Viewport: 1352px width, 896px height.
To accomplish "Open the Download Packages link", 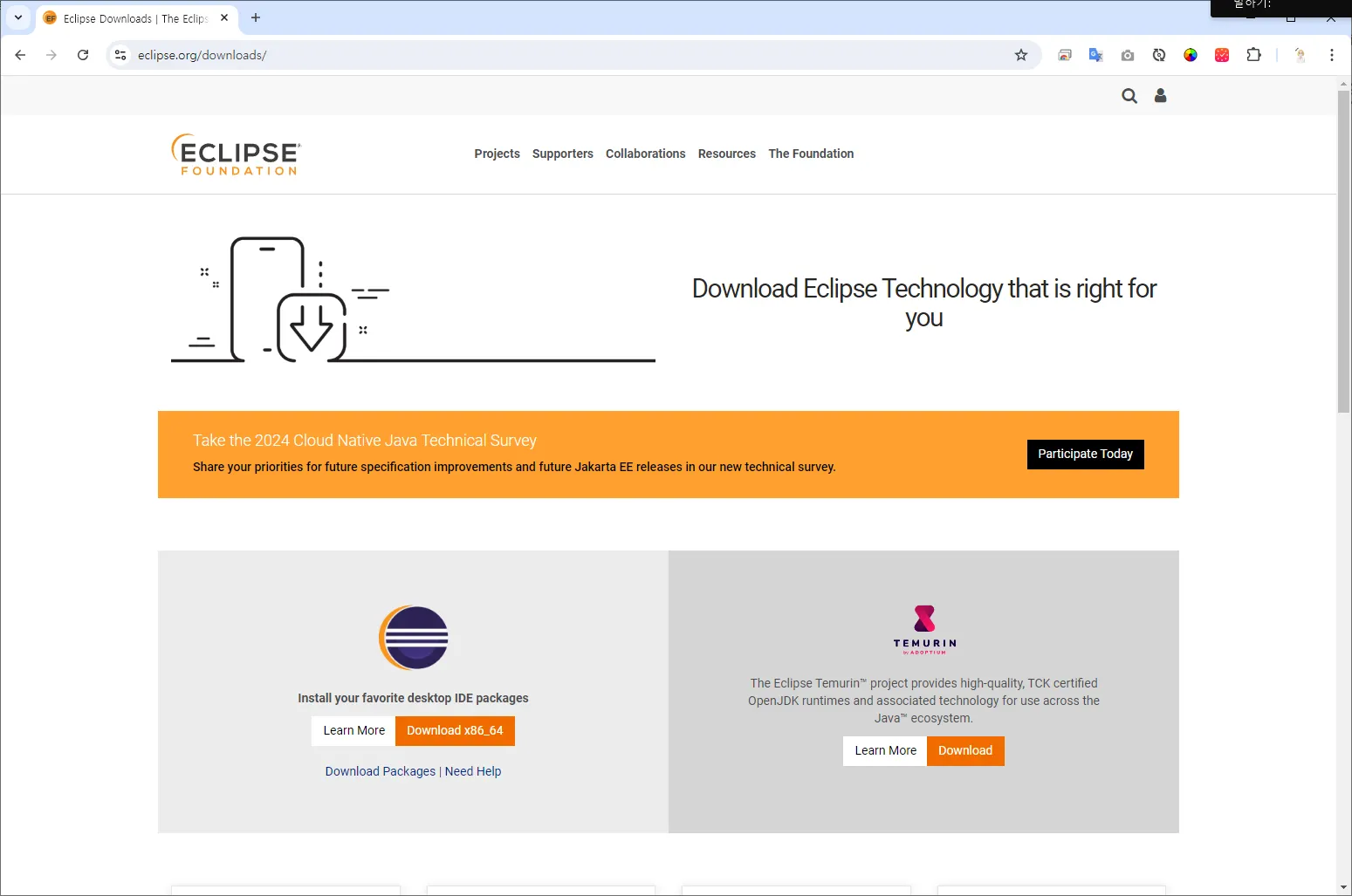I will point(381,771).
